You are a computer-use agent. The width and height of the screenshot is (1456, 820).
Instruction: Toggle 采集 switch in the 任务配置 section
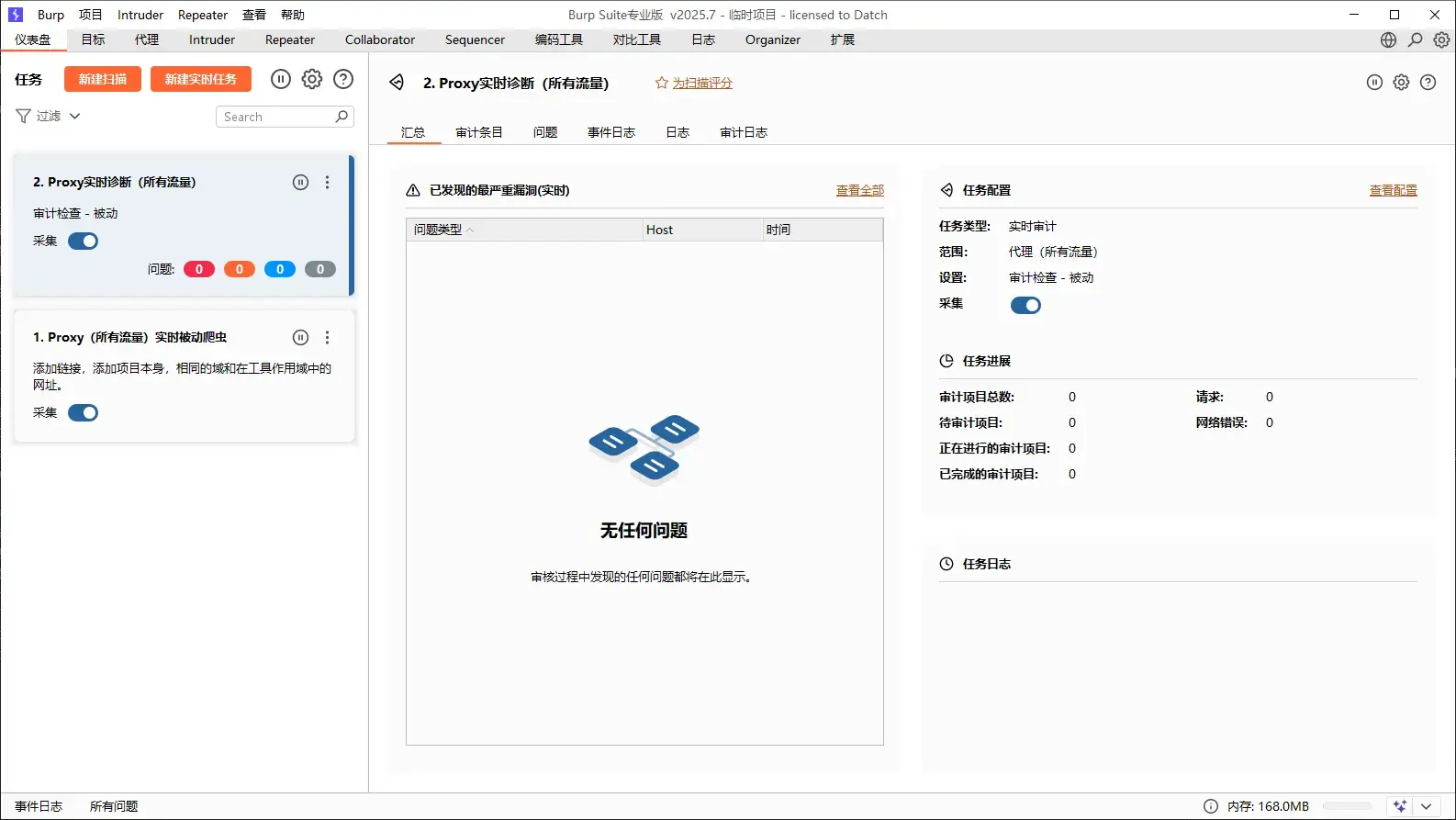pos(1025,305)
